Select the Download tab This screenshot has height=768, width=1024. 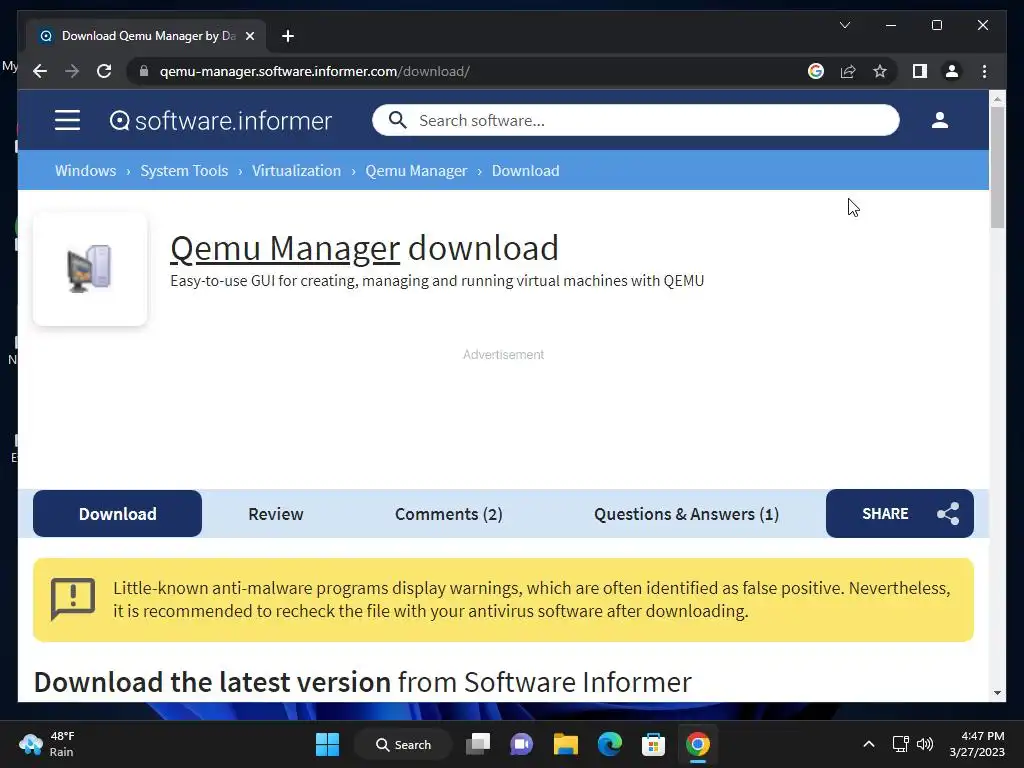tap(118, 514)
